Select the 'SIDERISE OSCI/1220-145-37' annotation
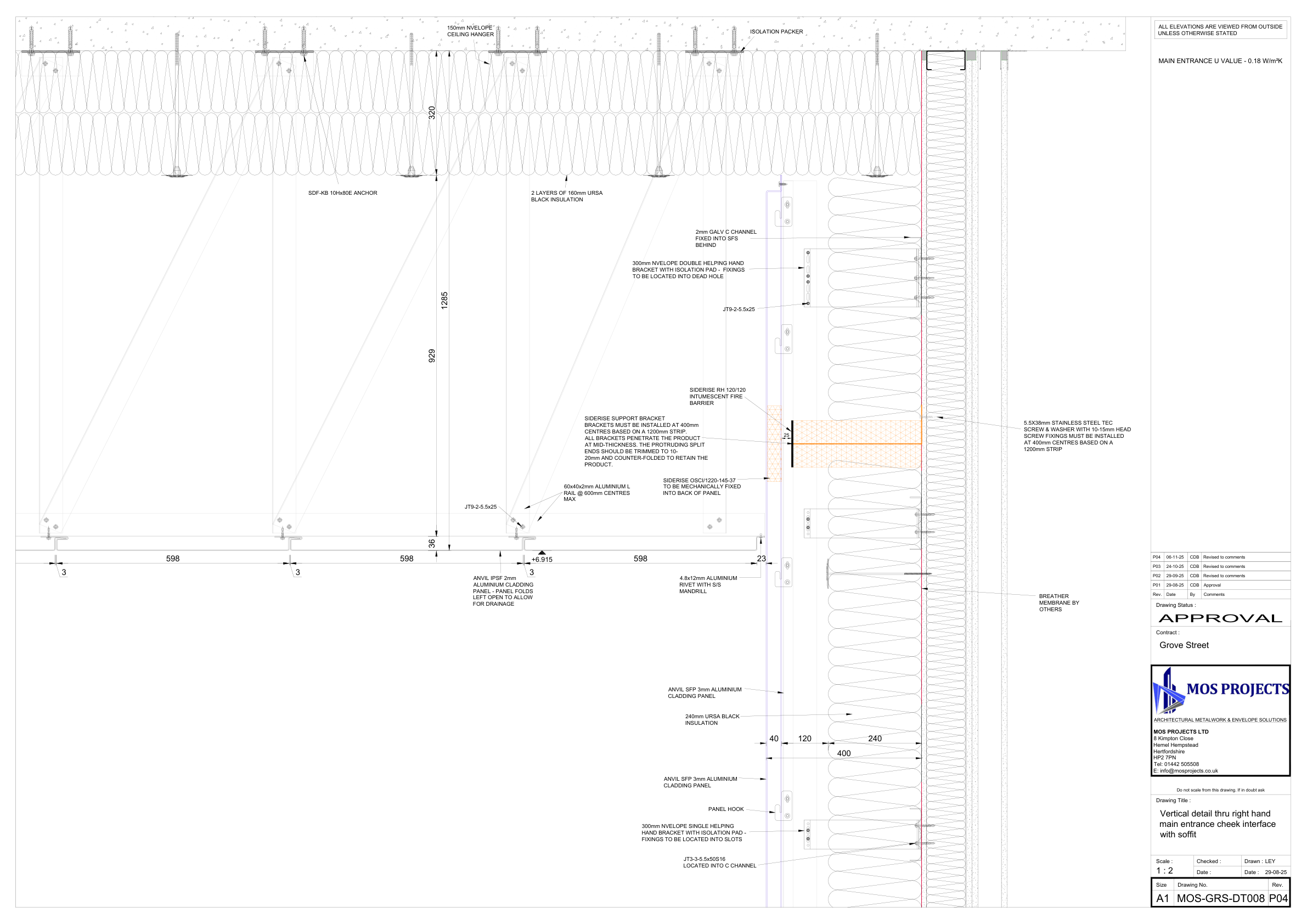The image size is (1307, 924). point(702,487)
